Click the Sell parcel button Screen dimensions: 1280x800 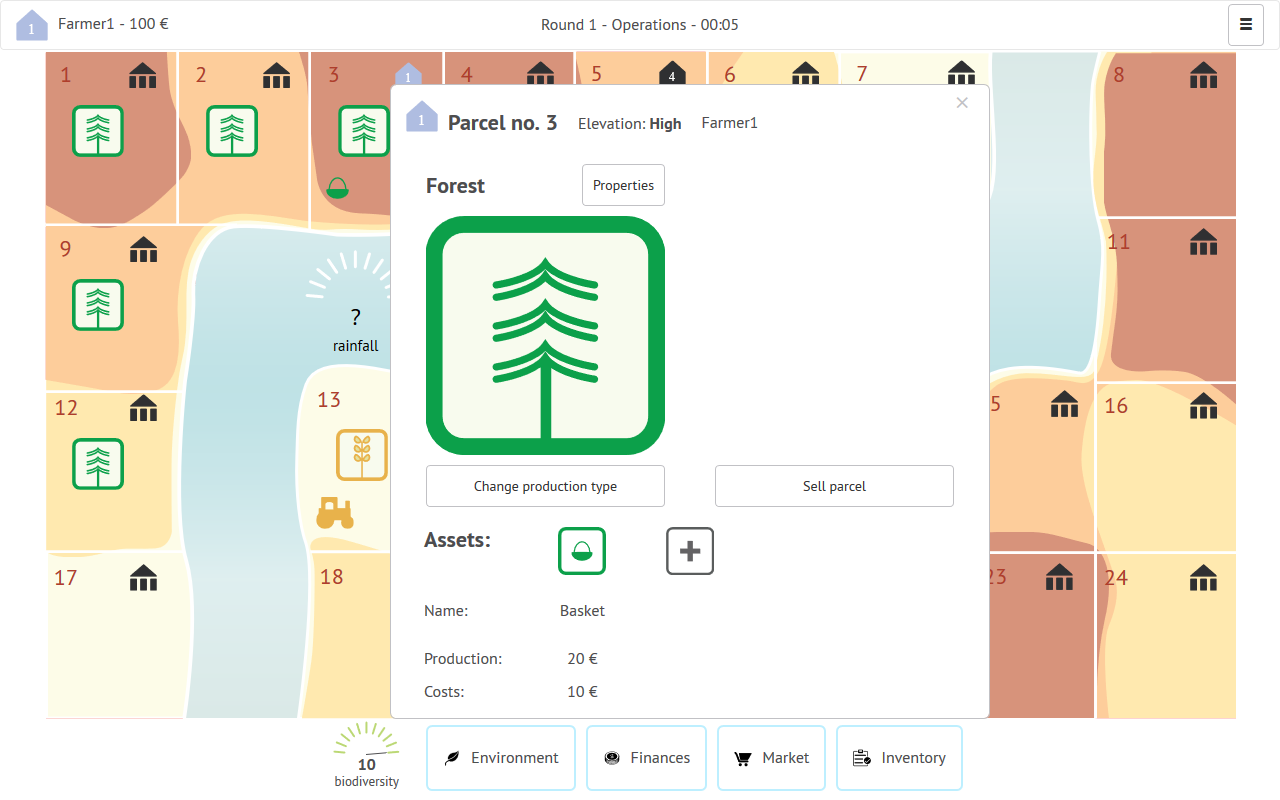[834, 486]
